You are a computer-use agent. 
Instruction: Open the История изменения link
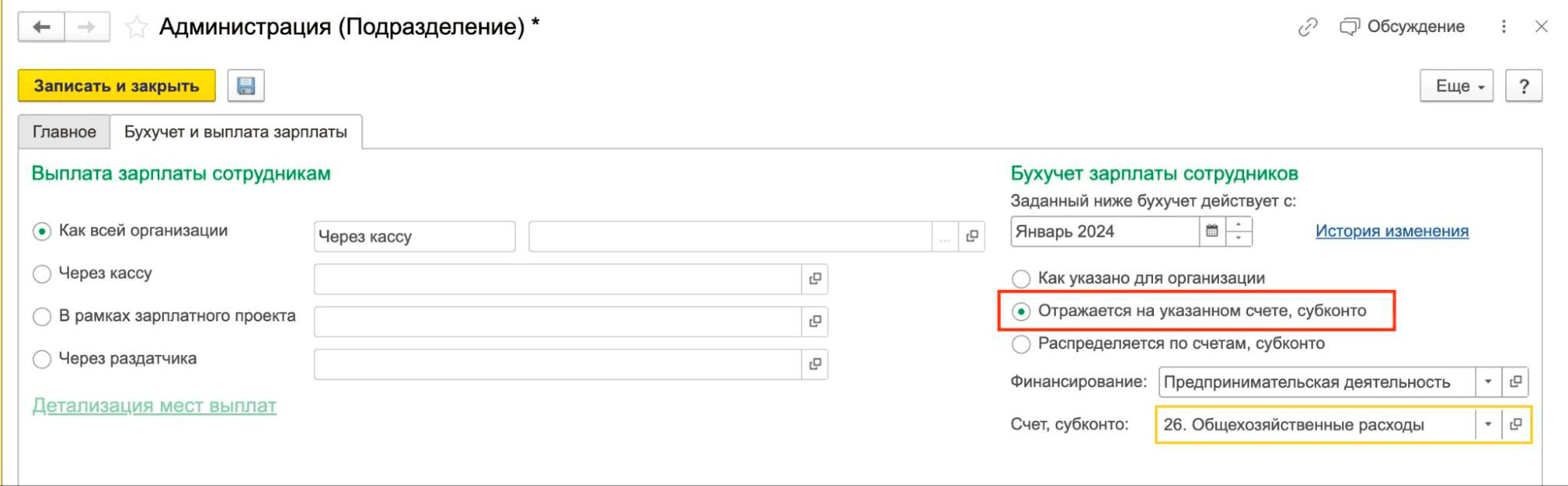point(1392,231)
